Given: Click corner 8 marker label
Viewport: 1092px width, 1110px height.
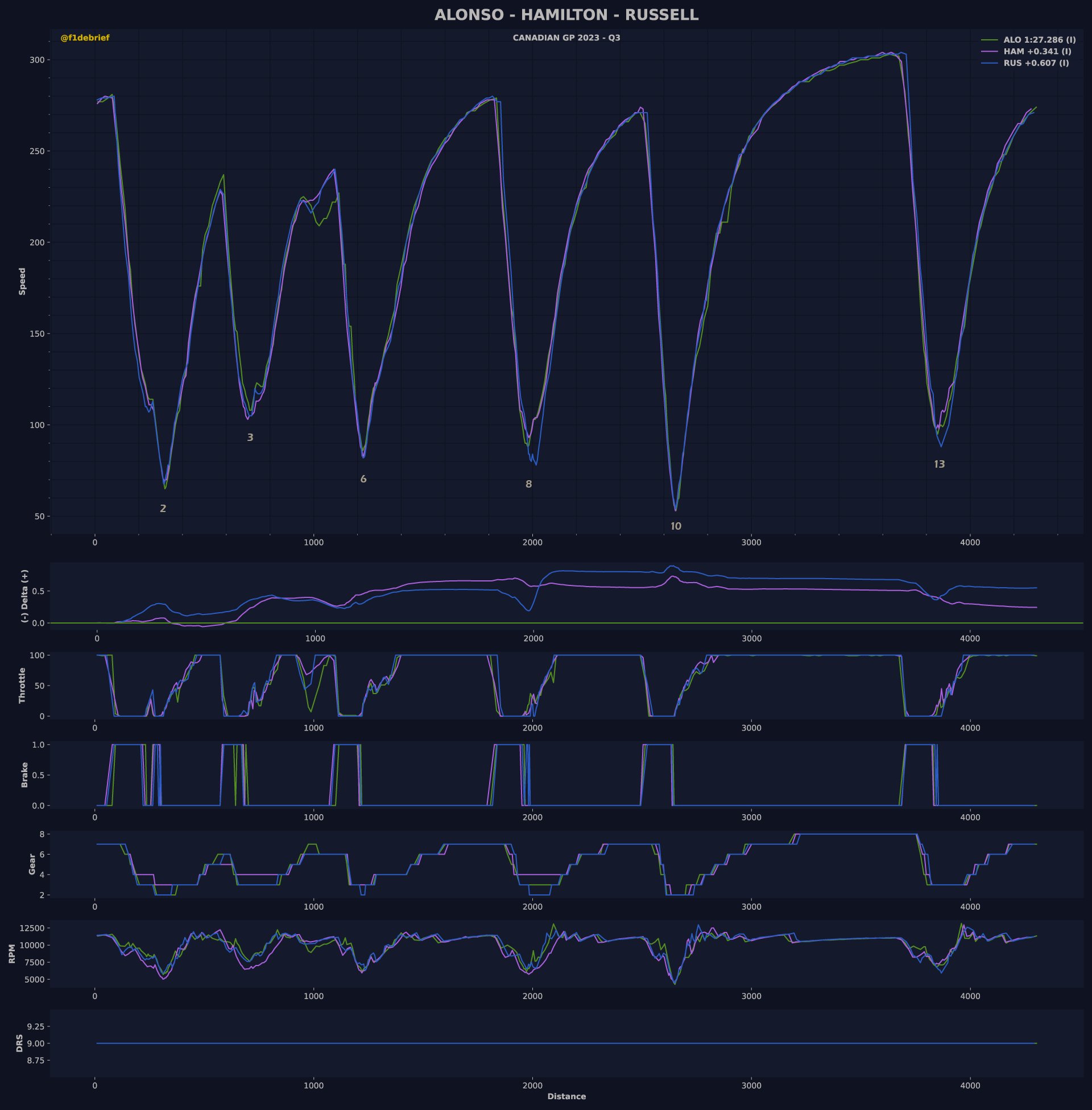Looking at the screenshot, I should point(528,484).
